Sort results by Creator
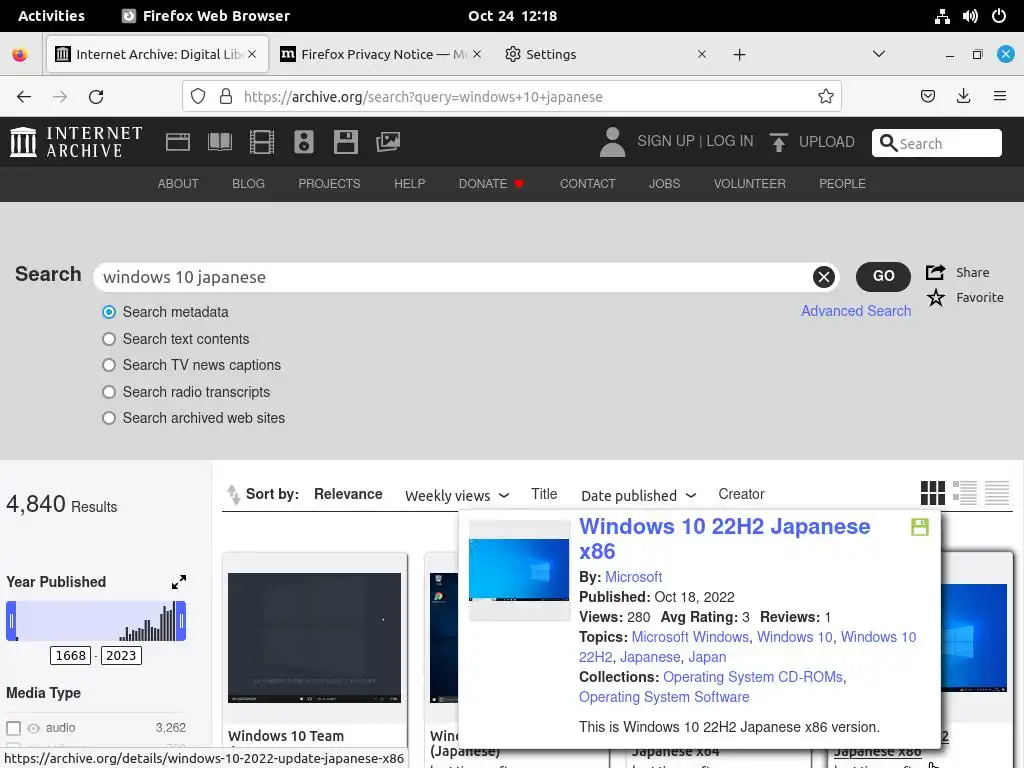 (x=741, y=494)
